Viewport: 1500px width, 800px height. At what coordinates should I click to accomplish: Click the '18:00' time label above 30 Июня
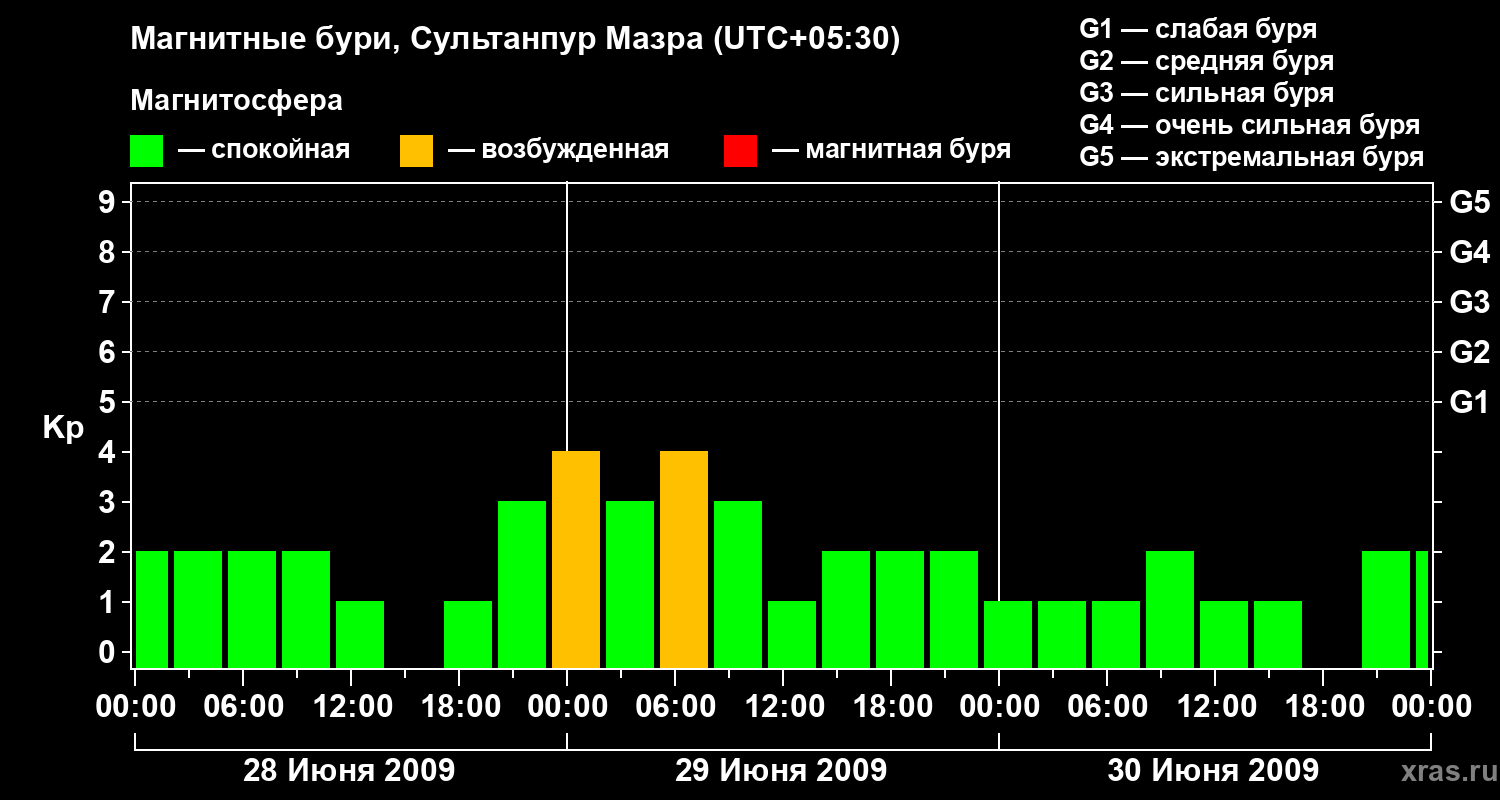click(1323, 706)
